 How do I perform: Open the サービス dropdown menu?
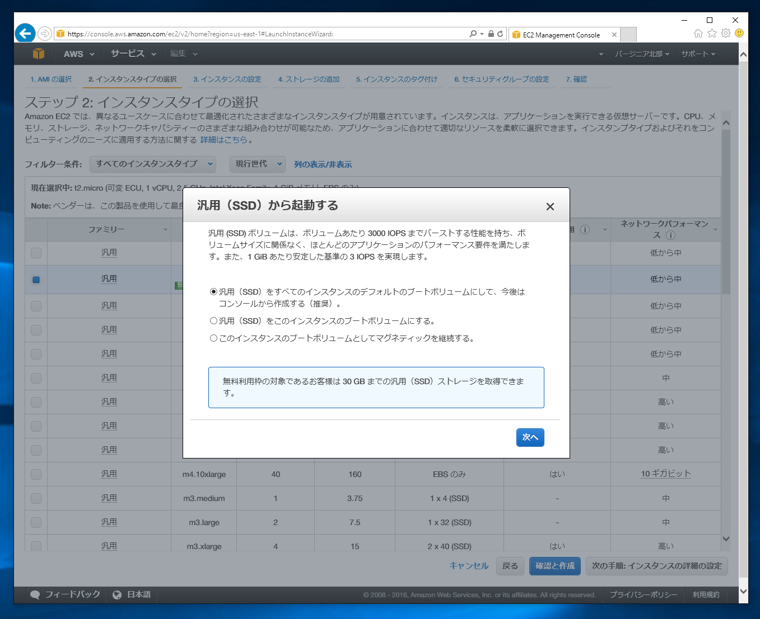click(133, 54)
